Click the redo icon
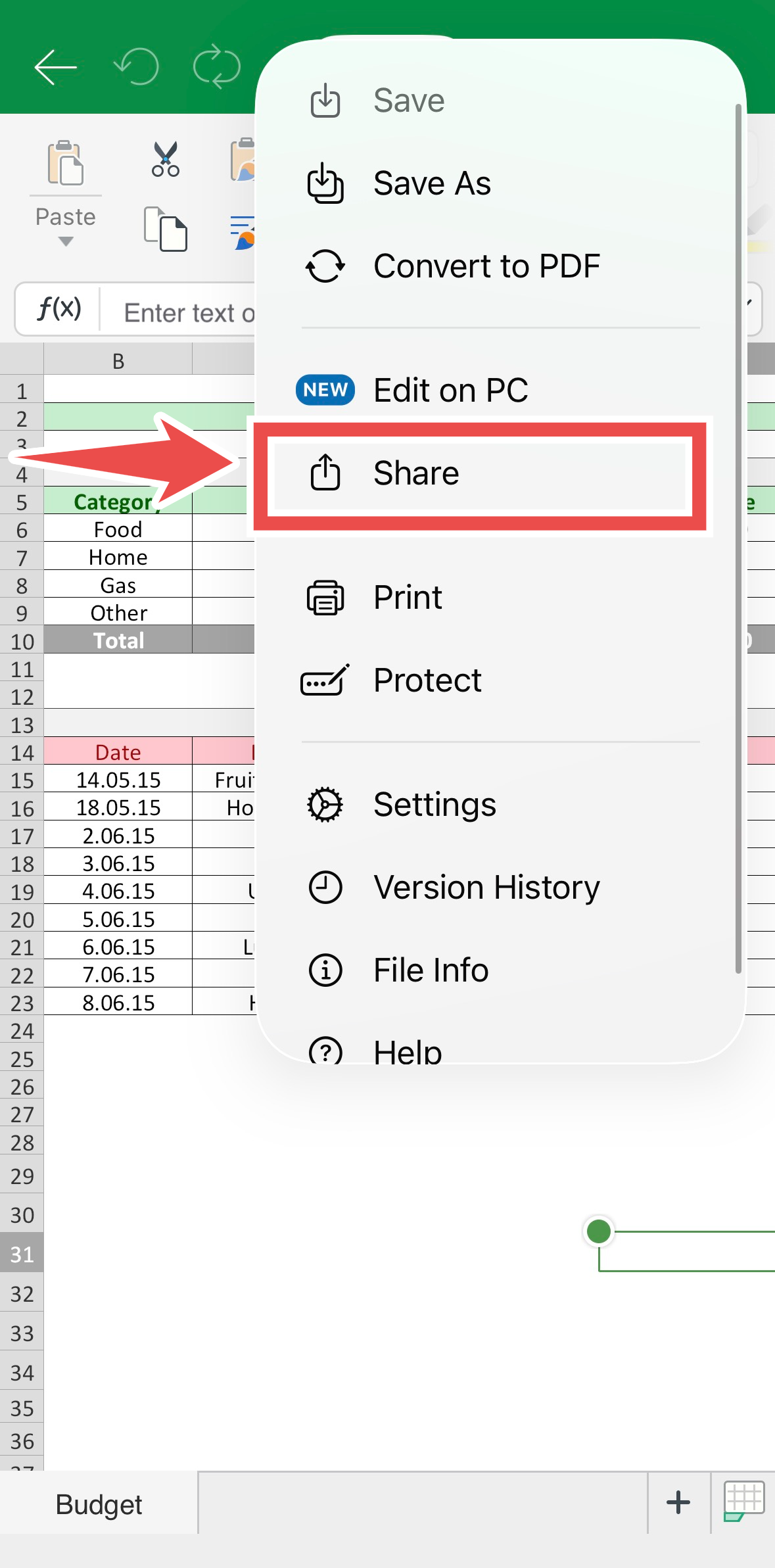Image resolution: width=775 pixels, height=1568 pixels. (217, 66)
